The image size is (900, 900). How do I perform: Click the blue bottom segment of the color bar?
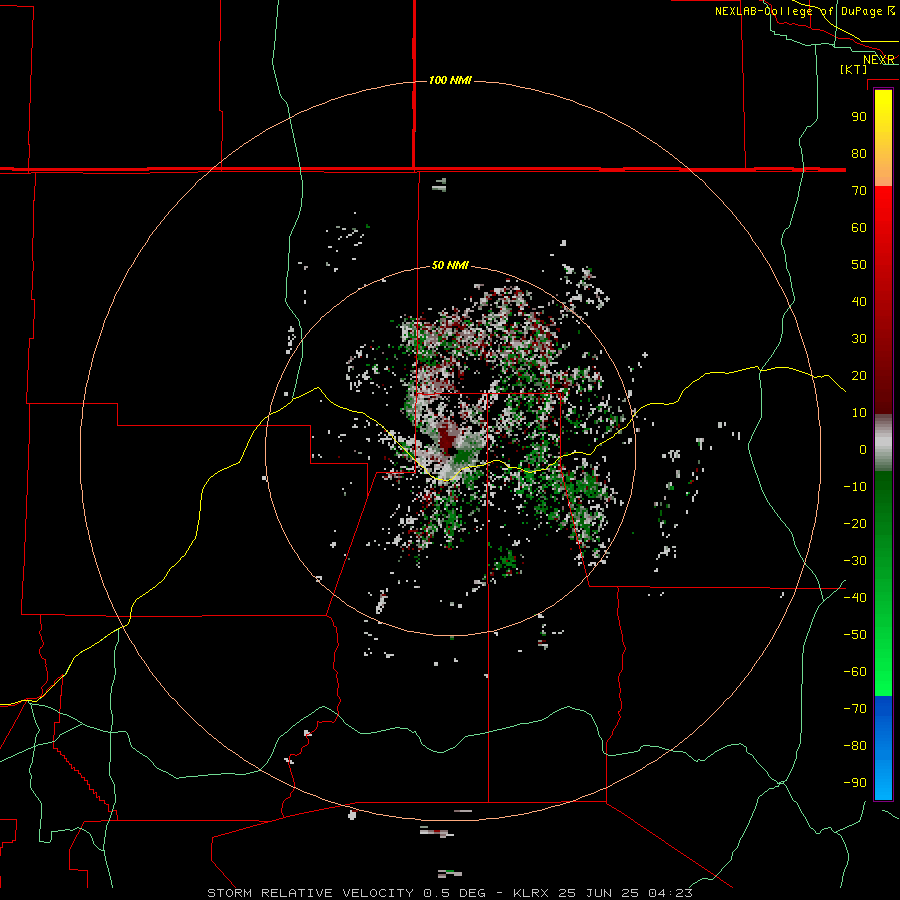point(883,748)
